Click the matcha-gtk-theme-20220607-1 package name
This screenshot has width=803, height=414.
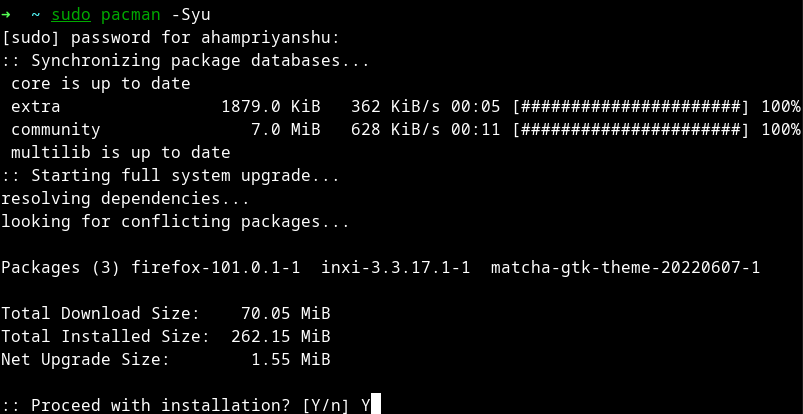click(625, 267)
